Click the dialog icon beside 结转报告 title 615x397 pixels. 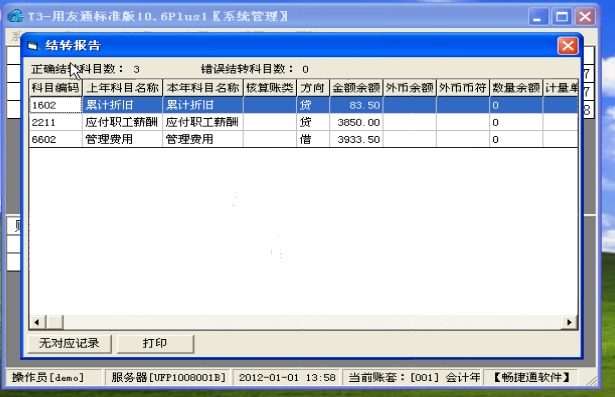[x=33, y=46]
